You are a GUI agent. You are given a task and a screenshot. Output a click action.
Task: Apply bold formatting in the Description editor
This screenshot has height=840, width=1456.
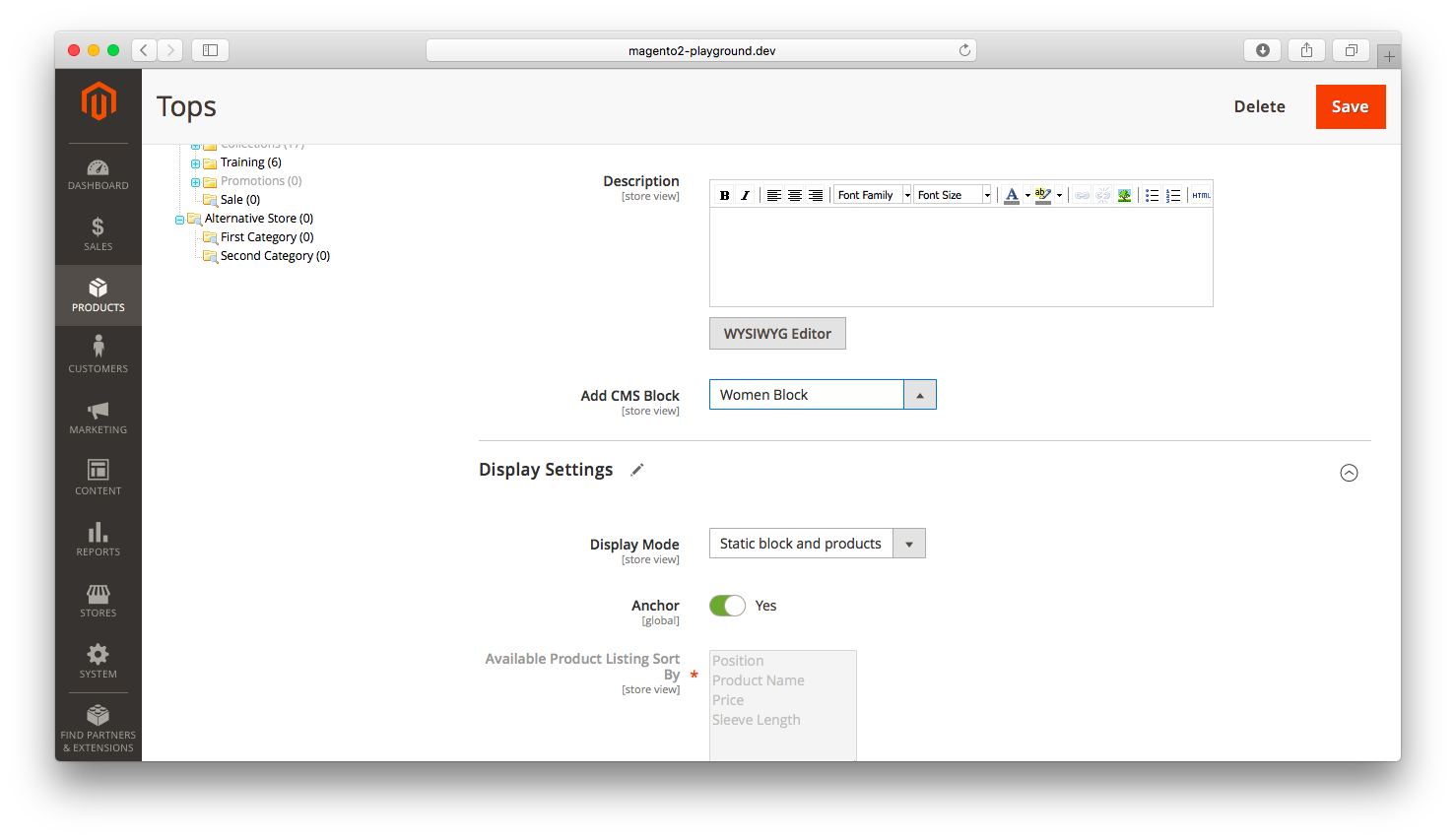pos(724,194)
